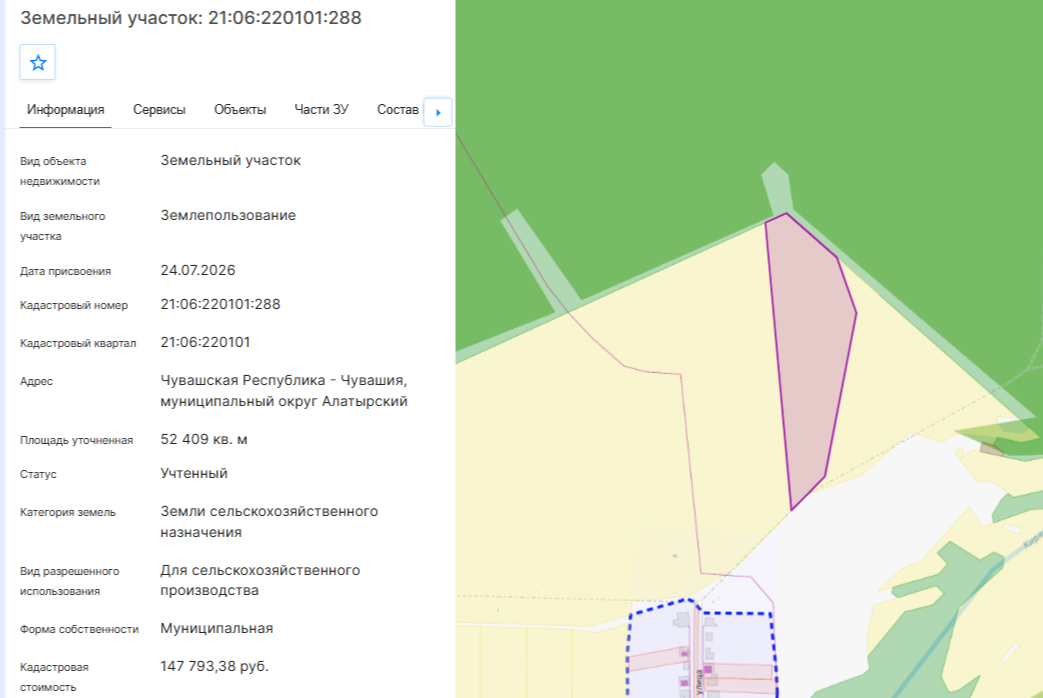Click land category 'Земли сельскохозяйственного назначения'
The width and height of the screenshot is (1043, 698).
pos(269,522)
